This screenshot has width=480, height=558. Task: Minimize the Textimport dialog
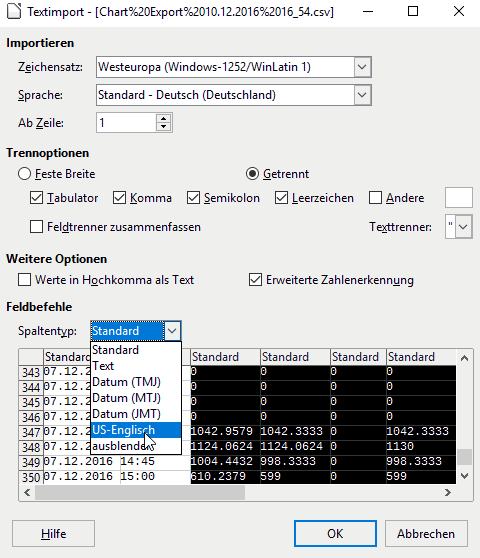[368, 11]
